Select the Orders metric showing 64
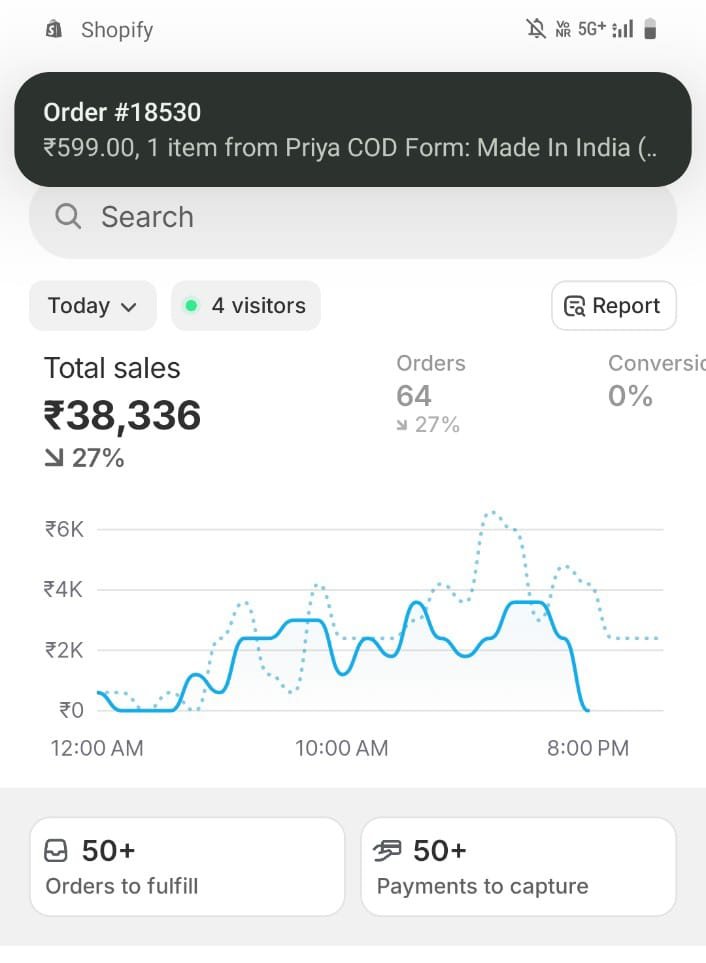The height and width of the screenshot is (963, 706). [430, 394]
